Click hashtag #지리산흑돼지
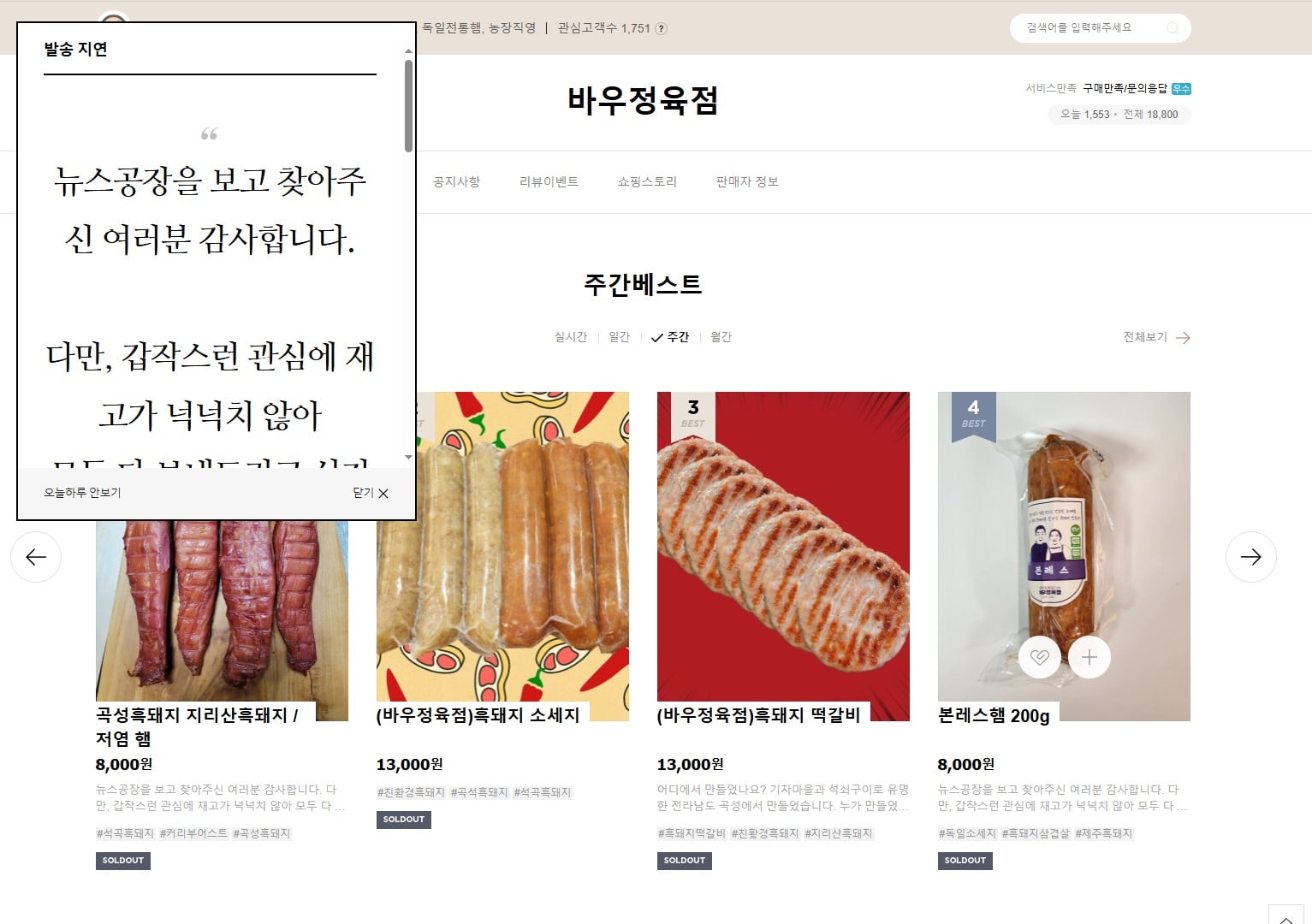Viewport: 1312px width, 924px height. [x=839, y=833]
